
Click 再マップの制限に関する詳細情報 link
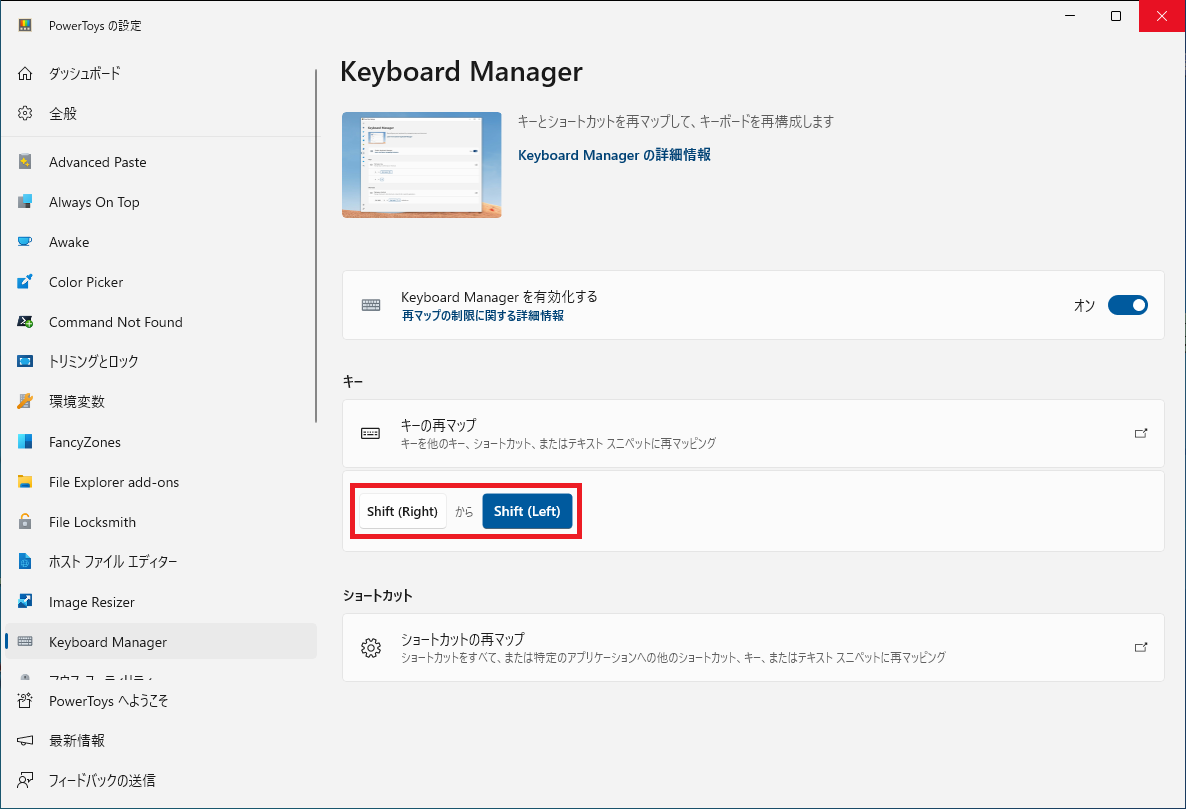click(483, 316)
